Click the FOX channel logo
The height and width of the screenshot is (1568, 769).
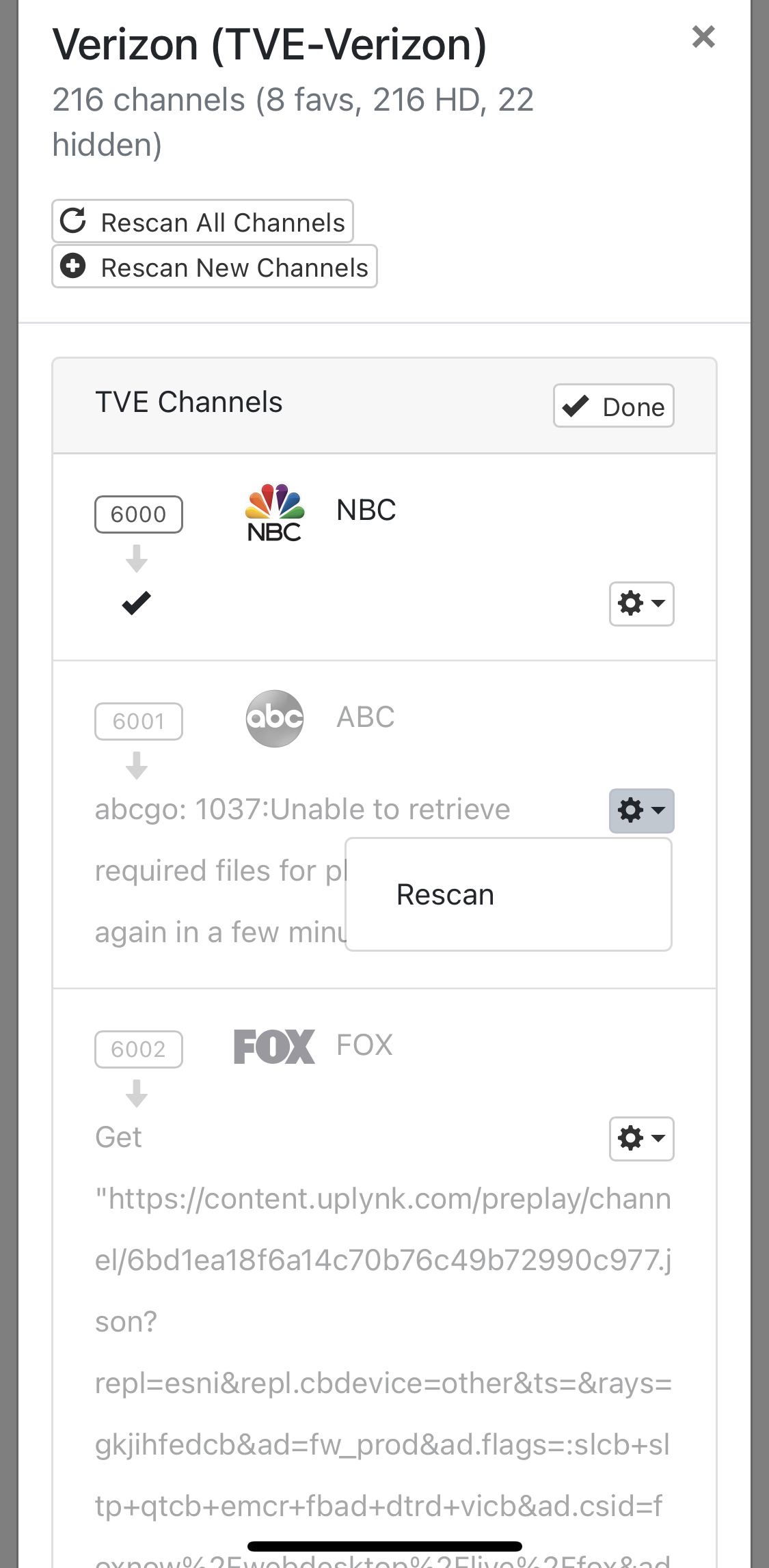(x=274, y=1047)
